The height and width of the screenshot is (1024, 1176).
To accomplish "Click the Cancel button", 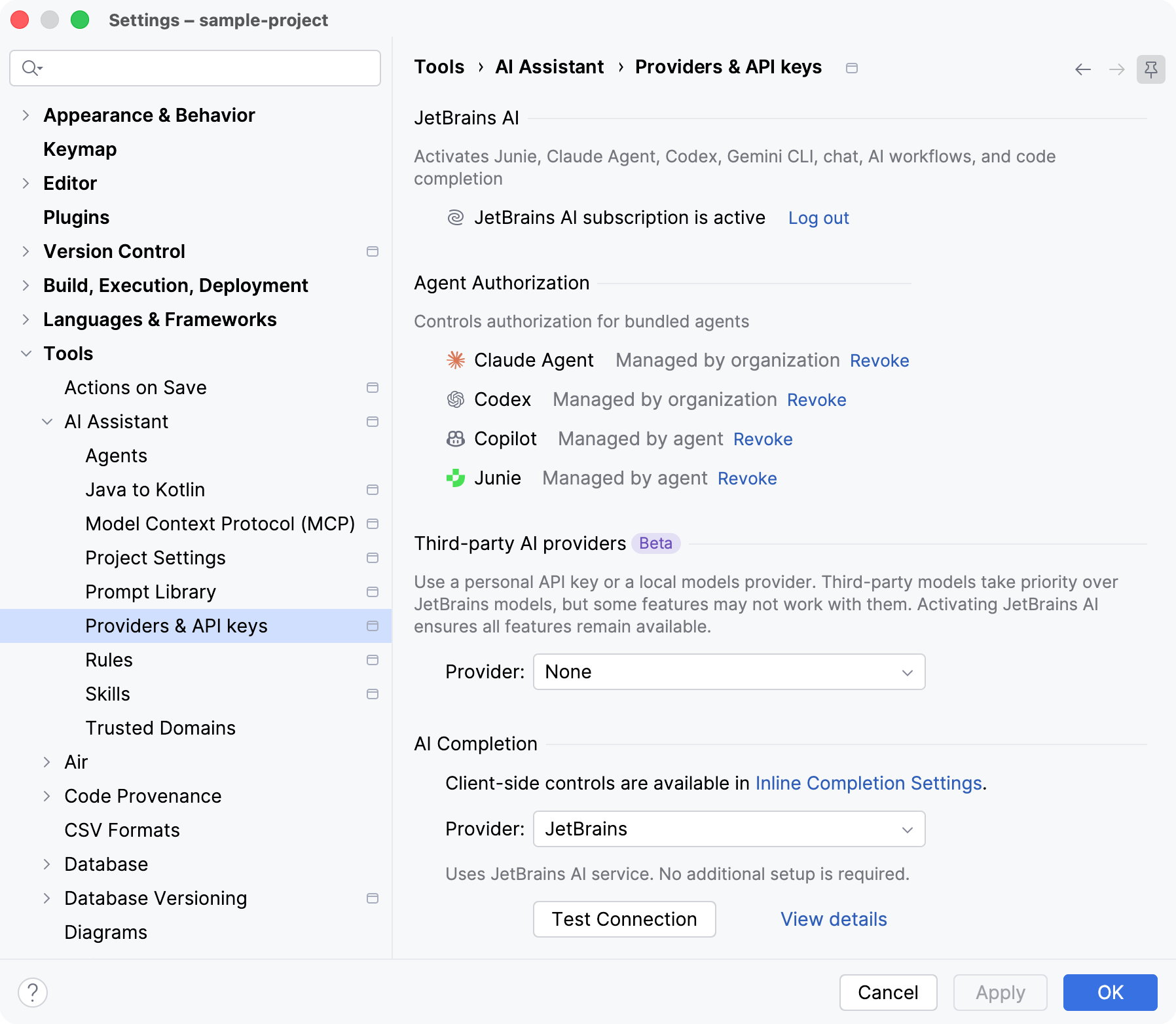I will [x=889, y=993].
